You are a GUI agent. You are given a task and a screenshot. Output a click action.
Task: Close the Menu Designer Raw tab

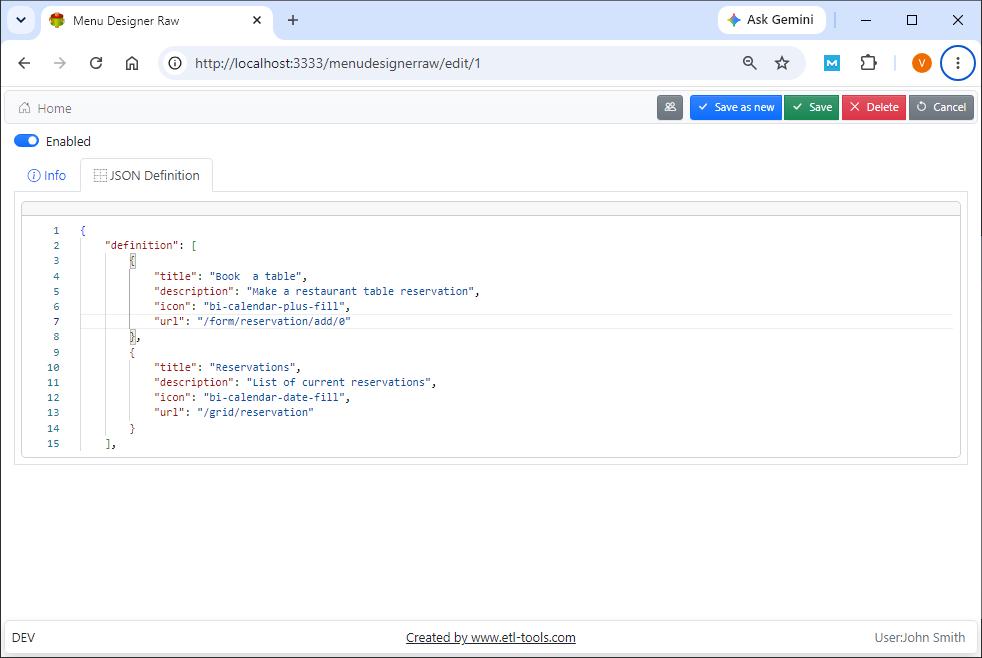click(257, 20)
